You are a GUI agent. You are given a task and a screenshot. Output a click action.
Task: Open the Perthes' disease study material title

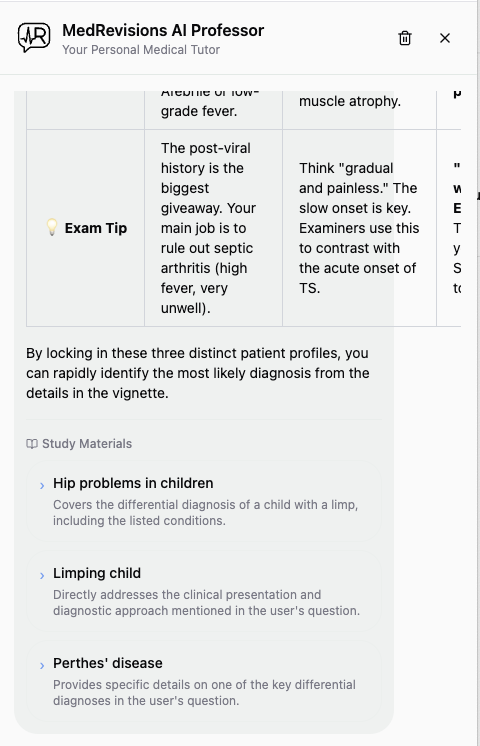point(108,663)
